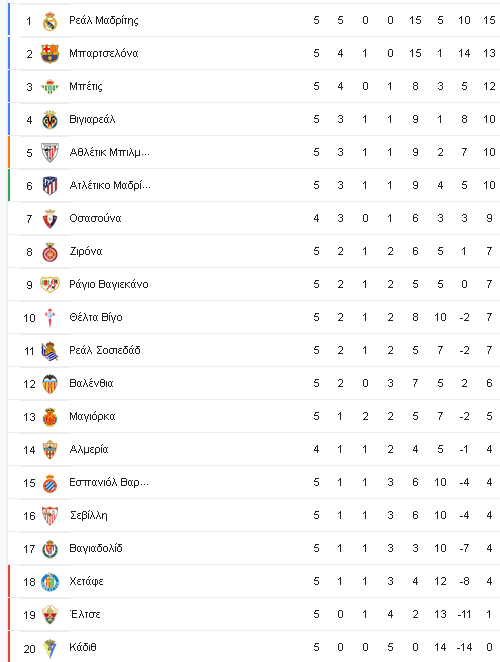Click the Getafe blue crest
This screenshot has width=500, height=662.
[x=50, y=582]
